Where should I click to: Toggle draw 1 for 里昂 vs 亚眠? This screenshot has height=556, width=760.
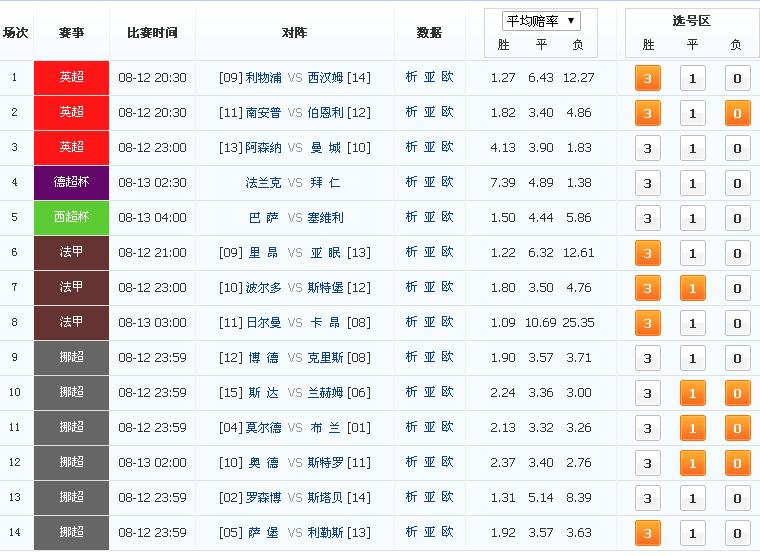pyautogui.click(x=693, y=253)
